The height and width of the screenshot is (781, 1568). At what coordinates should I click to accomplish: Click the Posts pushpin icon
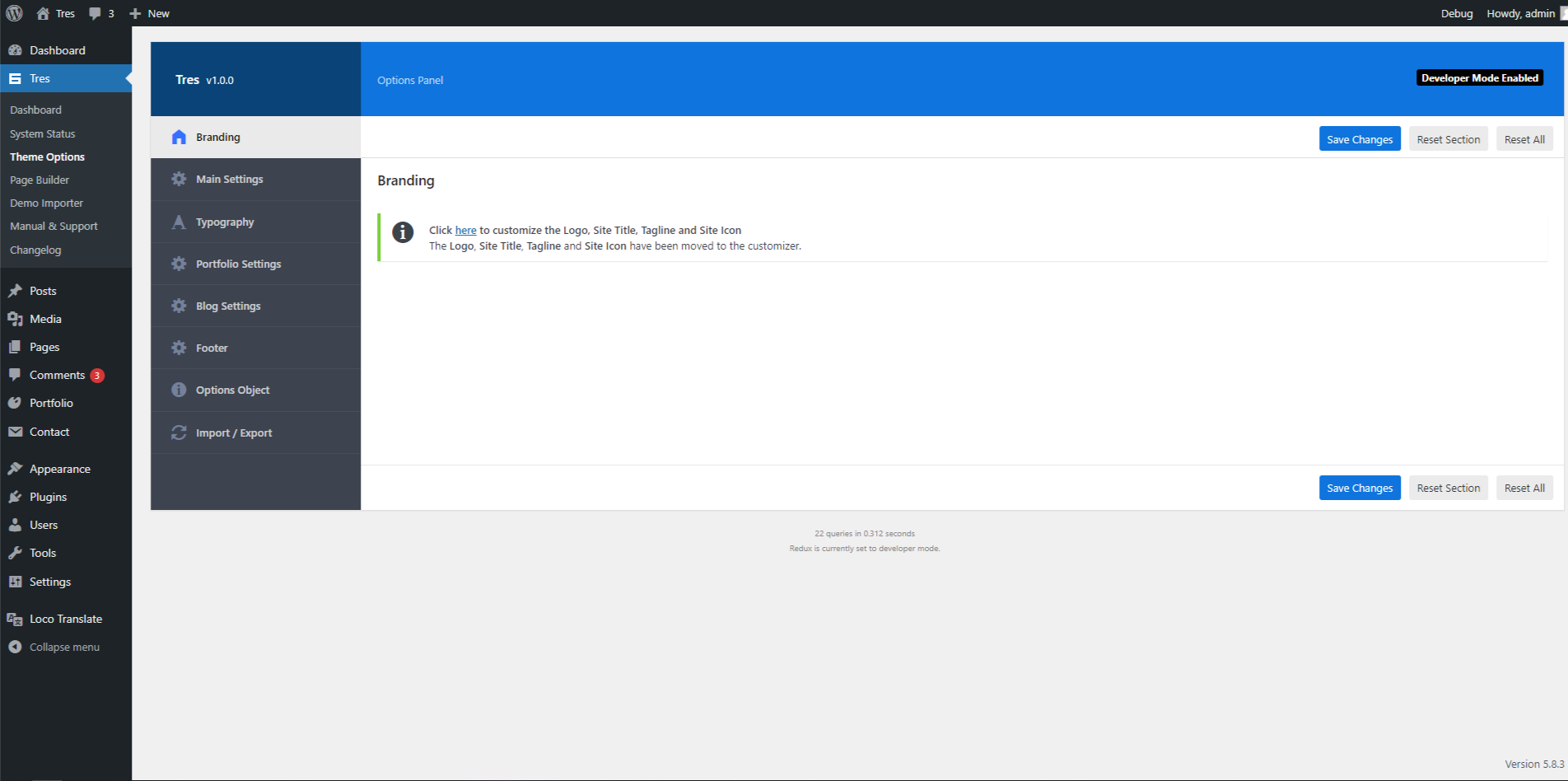pyautogui.click(x=15, y=291)
